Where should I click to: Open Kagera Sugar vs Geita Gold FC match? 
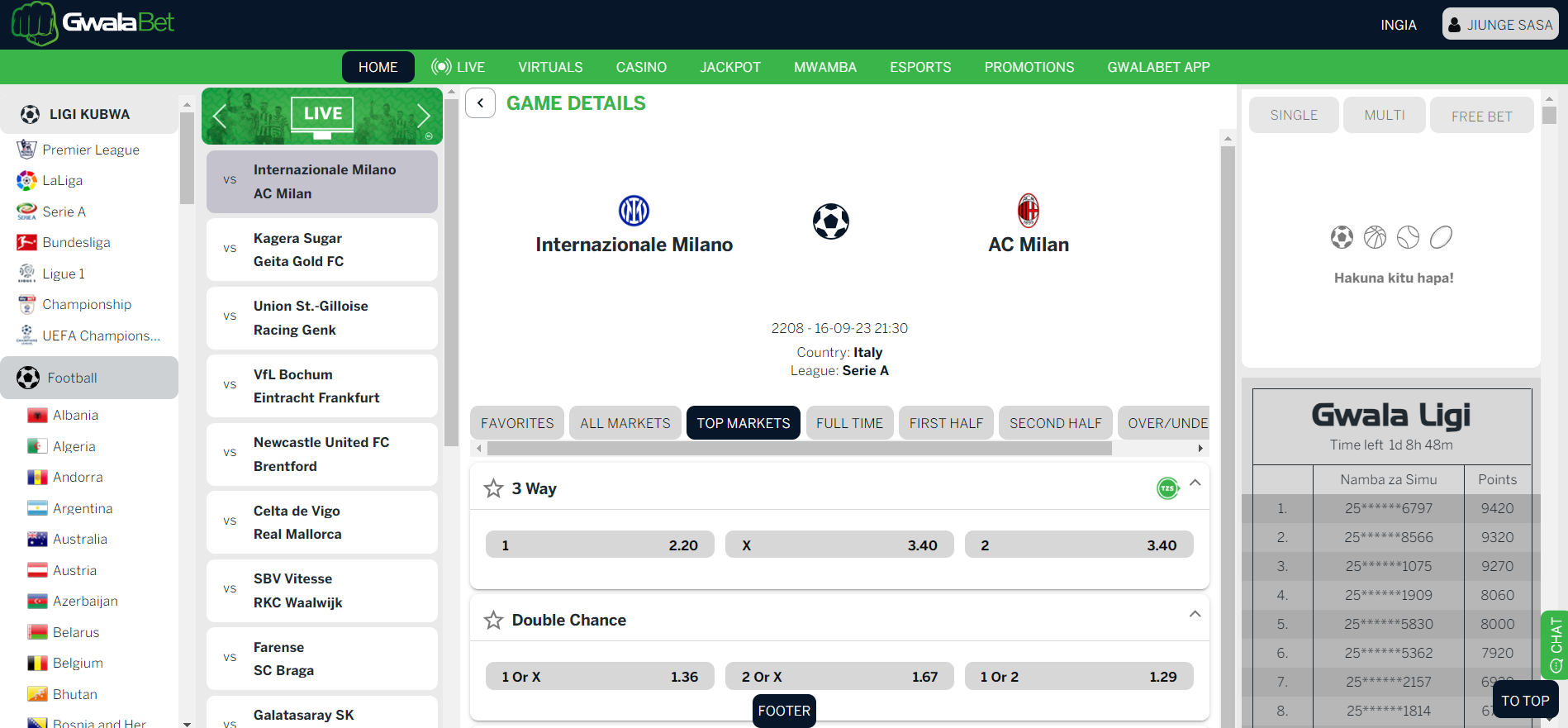[x=322, y=250]
